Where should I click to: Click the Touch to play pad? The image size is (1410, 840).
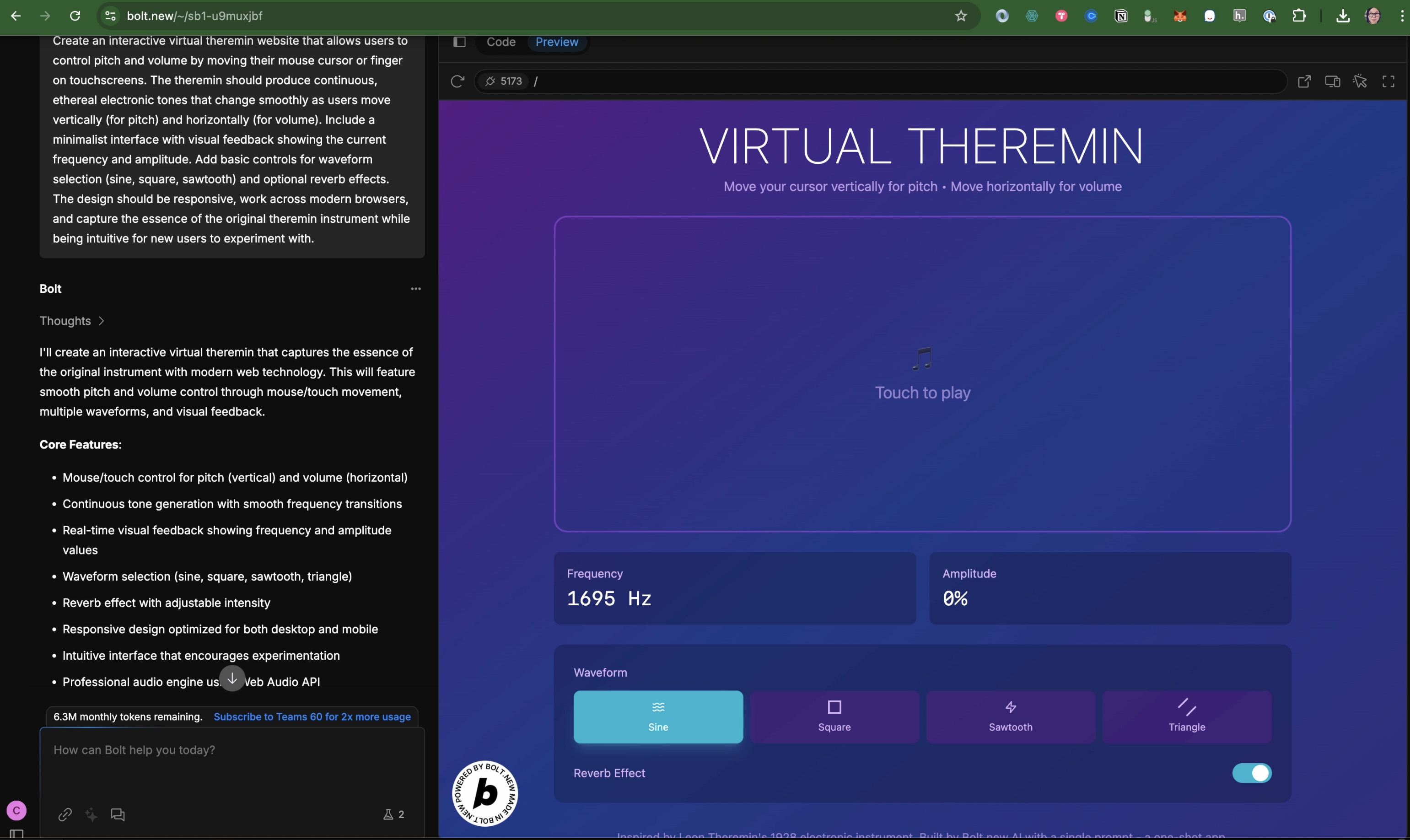(922, 374)
